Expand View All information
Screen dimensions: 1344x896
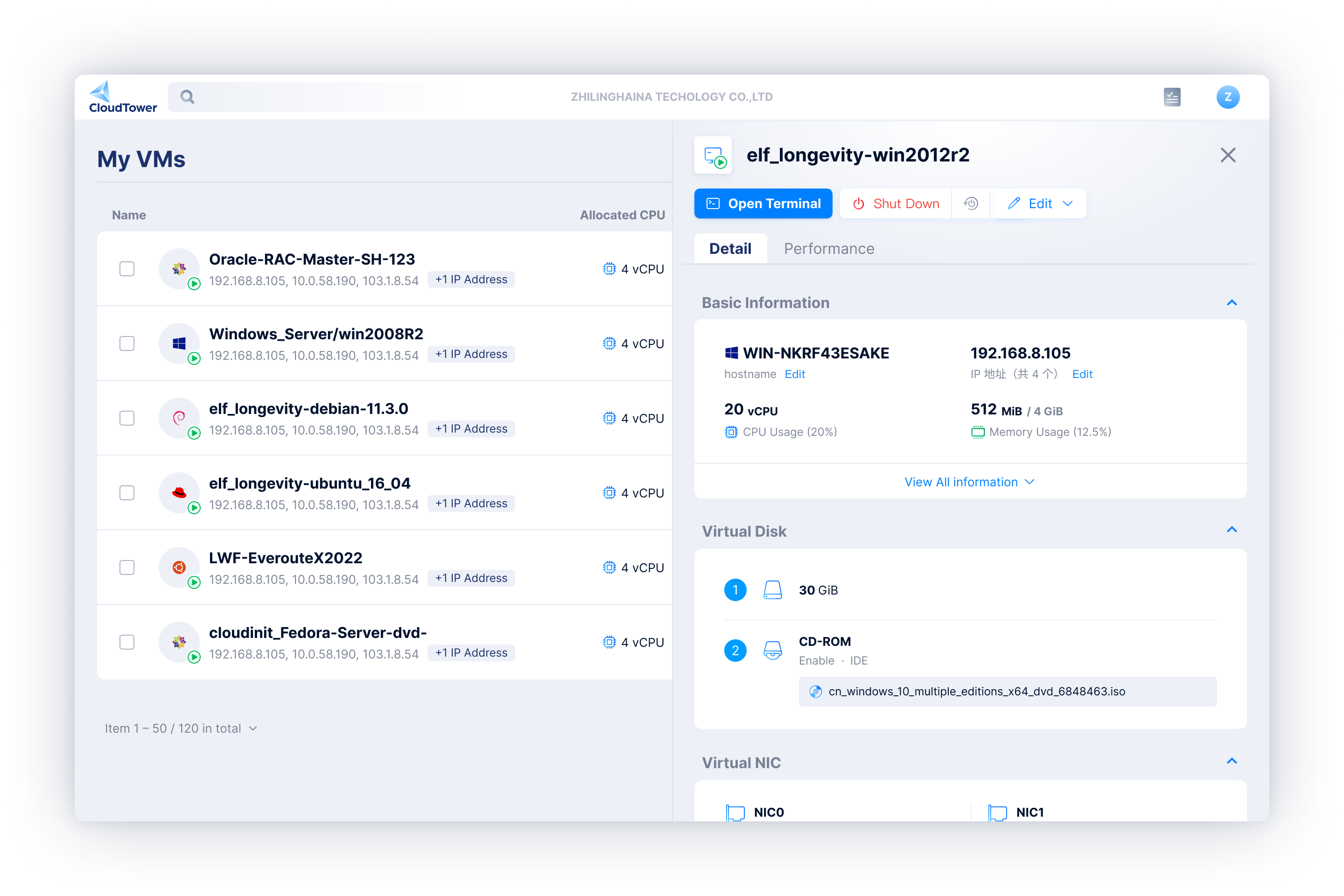pos(970,482)
